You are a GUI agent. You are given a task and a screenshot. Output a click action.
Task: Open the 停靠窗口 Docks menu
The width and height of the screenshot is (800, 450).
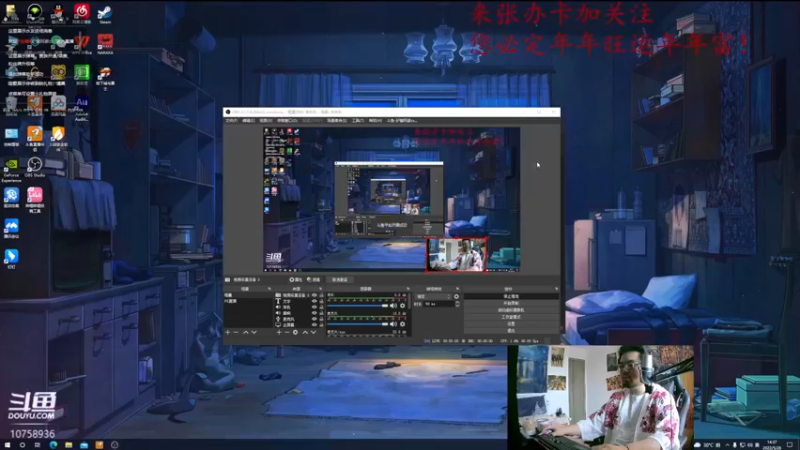287,121
